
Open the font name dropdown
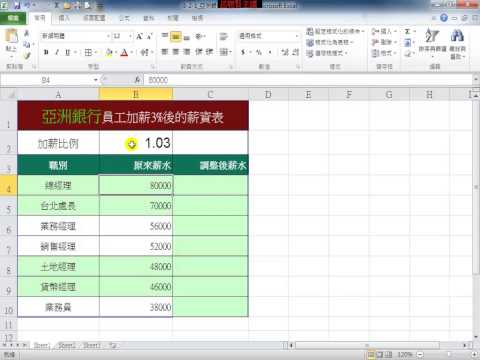(108, 36)
